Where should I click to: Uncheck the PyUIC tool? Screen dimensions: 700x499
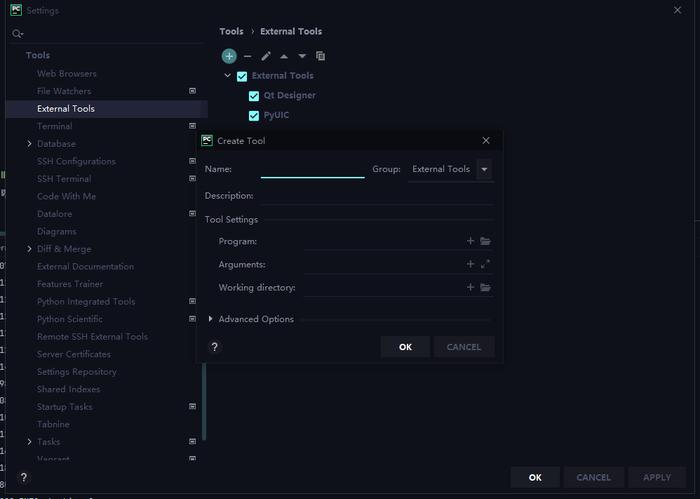pyautogui.click(x=254, y=116)
